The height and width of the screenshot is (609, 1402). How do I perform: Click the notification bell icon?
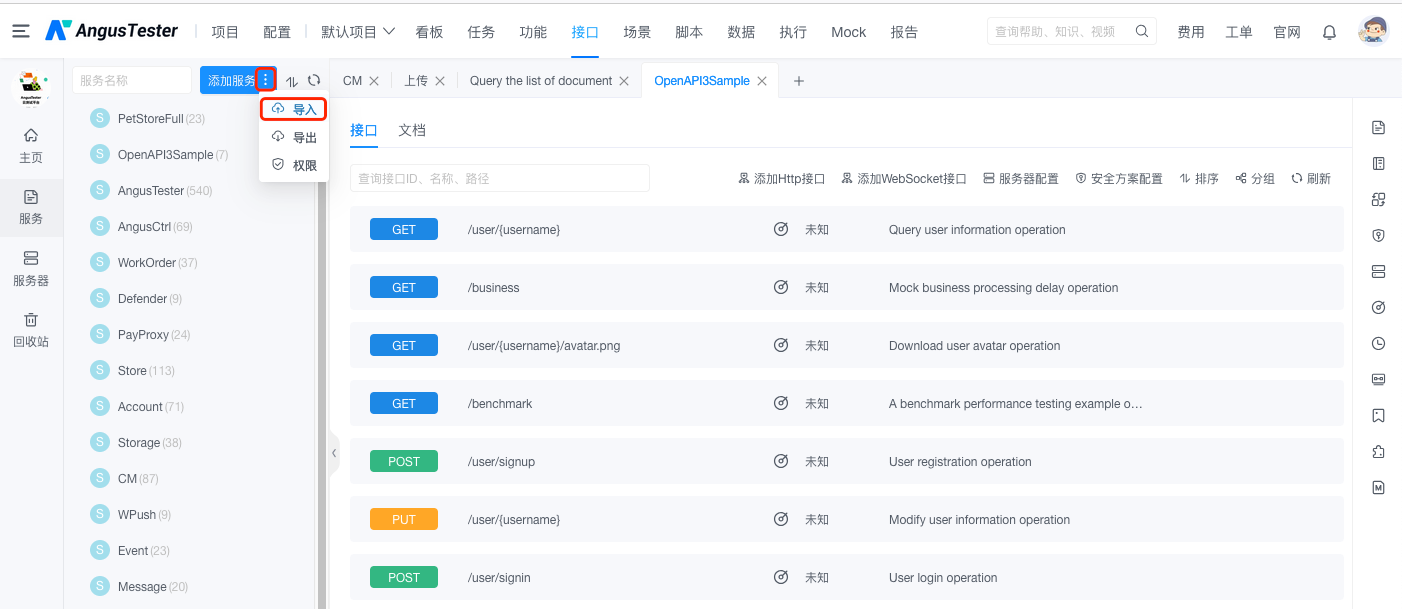[x=1329, y=32]
